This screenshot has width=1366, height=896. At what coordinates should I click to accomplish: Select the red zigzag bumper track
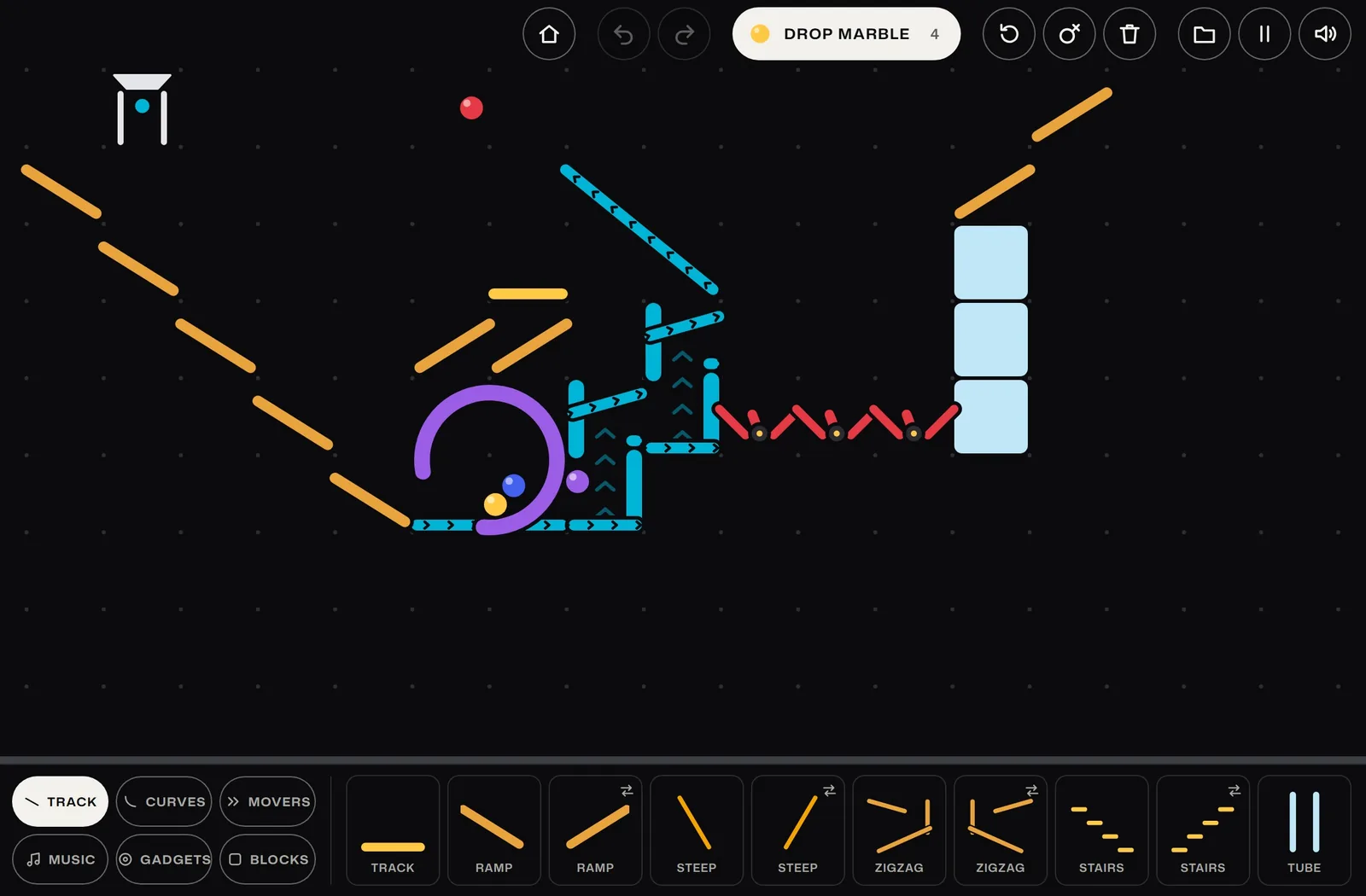(837, 422)
